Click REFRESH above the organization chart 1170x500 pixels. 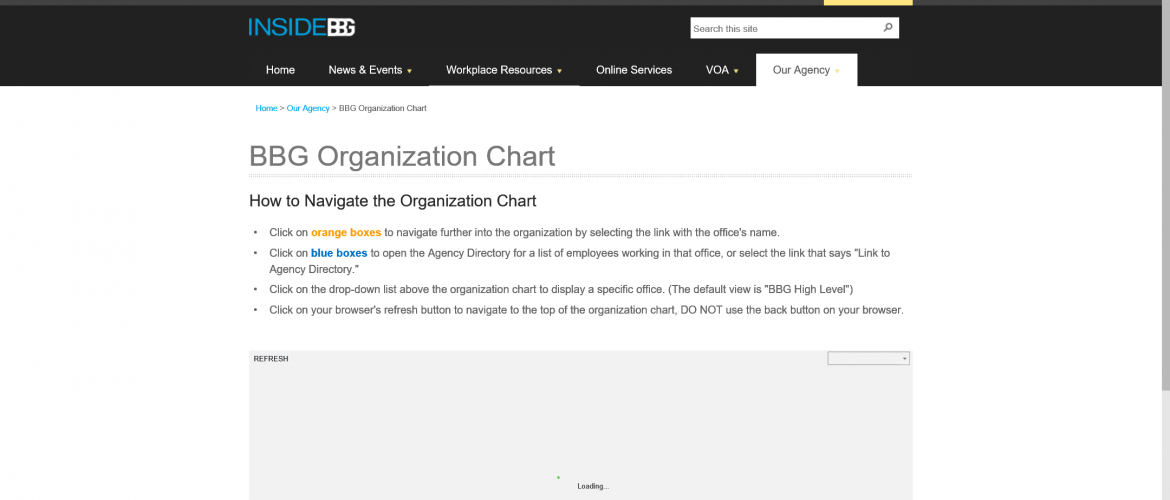(271, 359)
